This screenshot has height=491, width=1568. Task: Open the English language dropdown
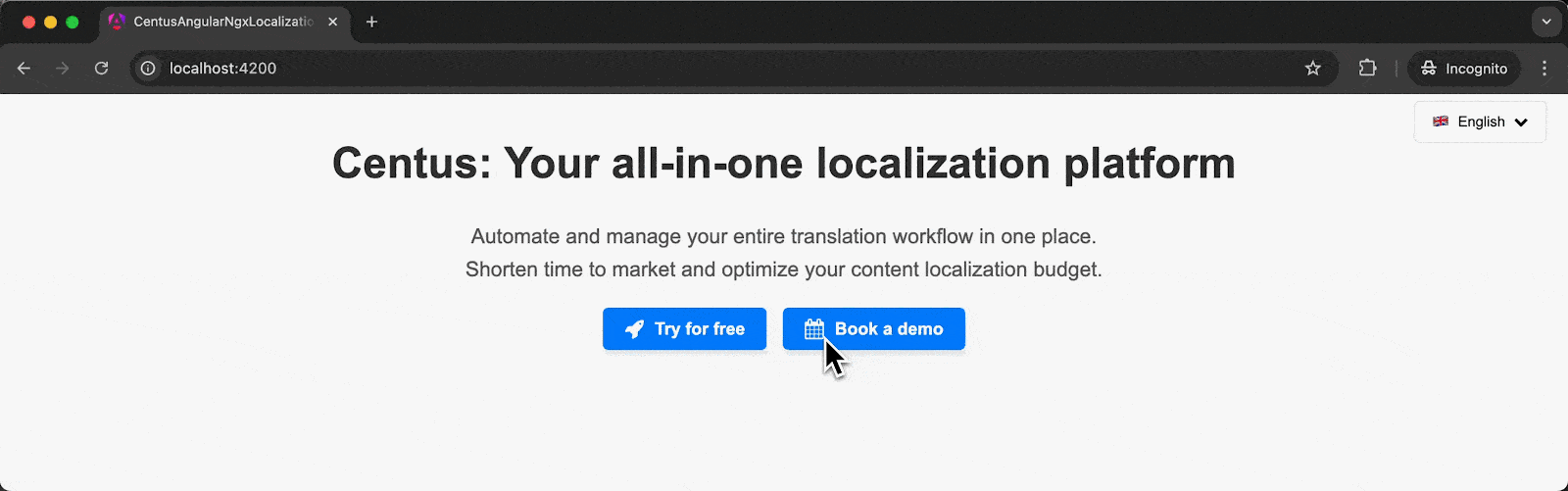(x=1480, y=122)
